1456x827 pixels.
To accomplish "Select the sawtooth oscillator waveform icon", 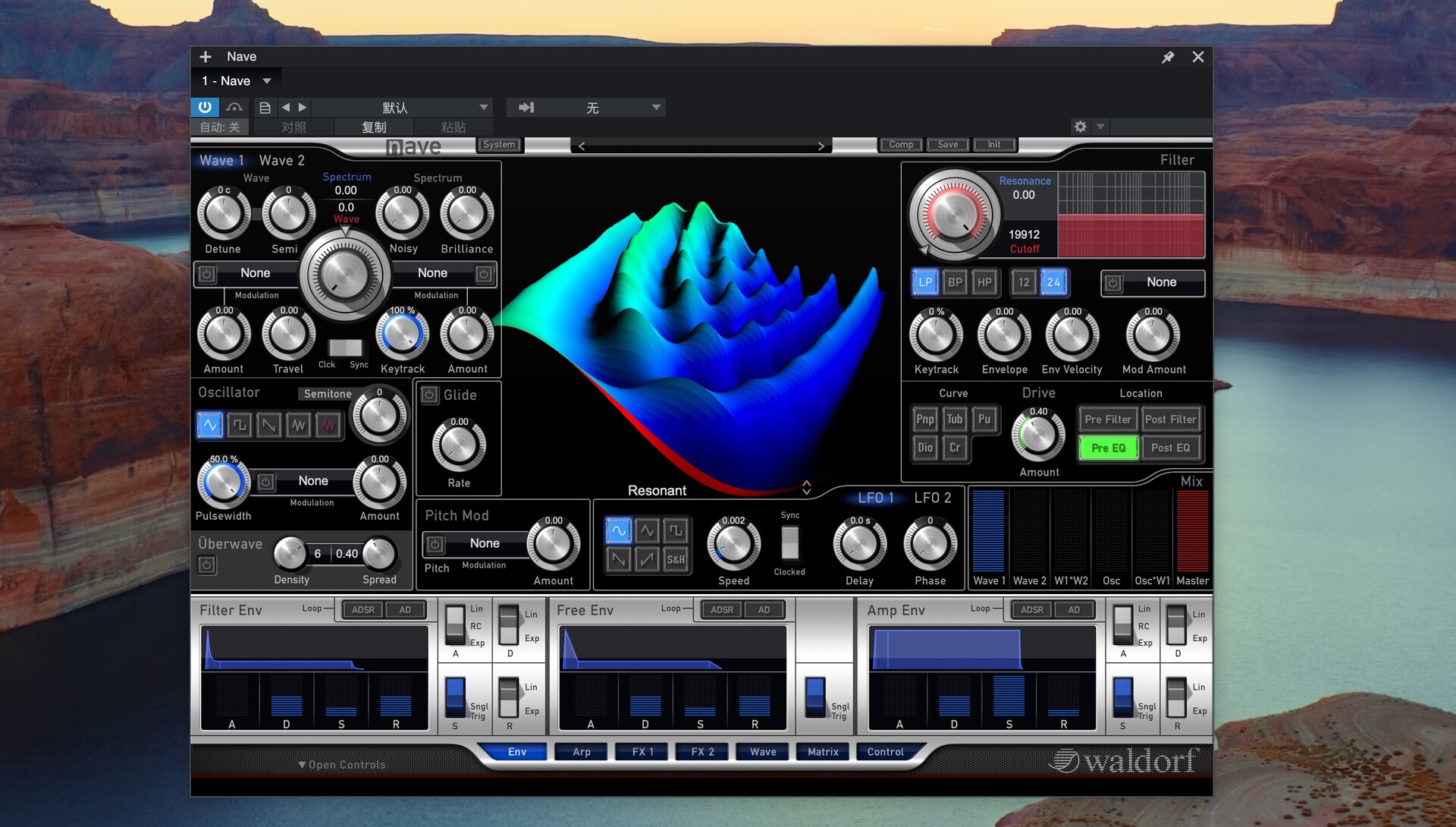I will 268,425.
